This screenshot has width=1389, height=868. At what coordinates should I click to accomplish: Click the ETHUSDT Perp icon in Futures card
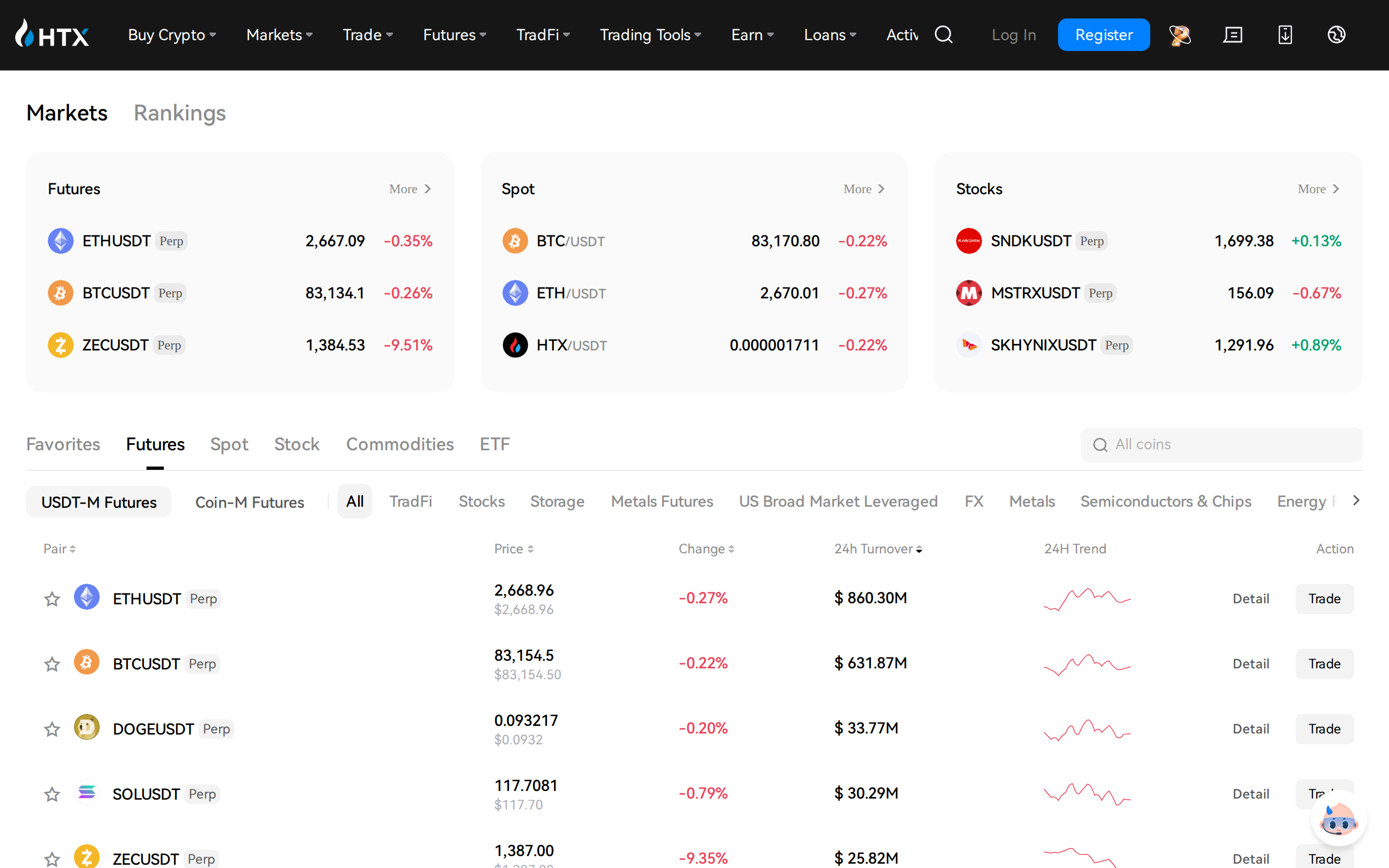(x=60, y=241)
